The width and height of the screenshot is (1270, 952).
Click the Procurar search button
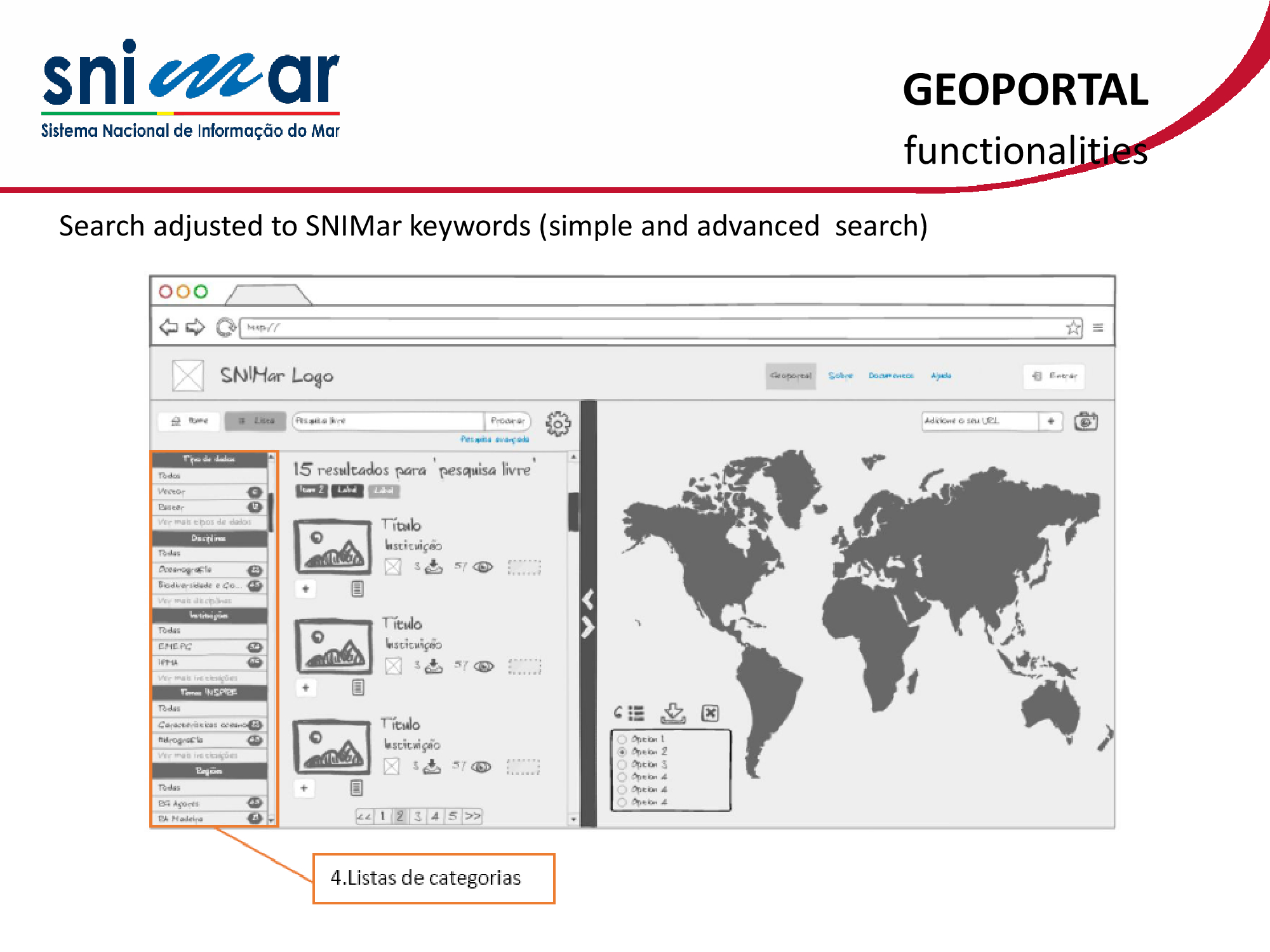[x=507, y=421]
